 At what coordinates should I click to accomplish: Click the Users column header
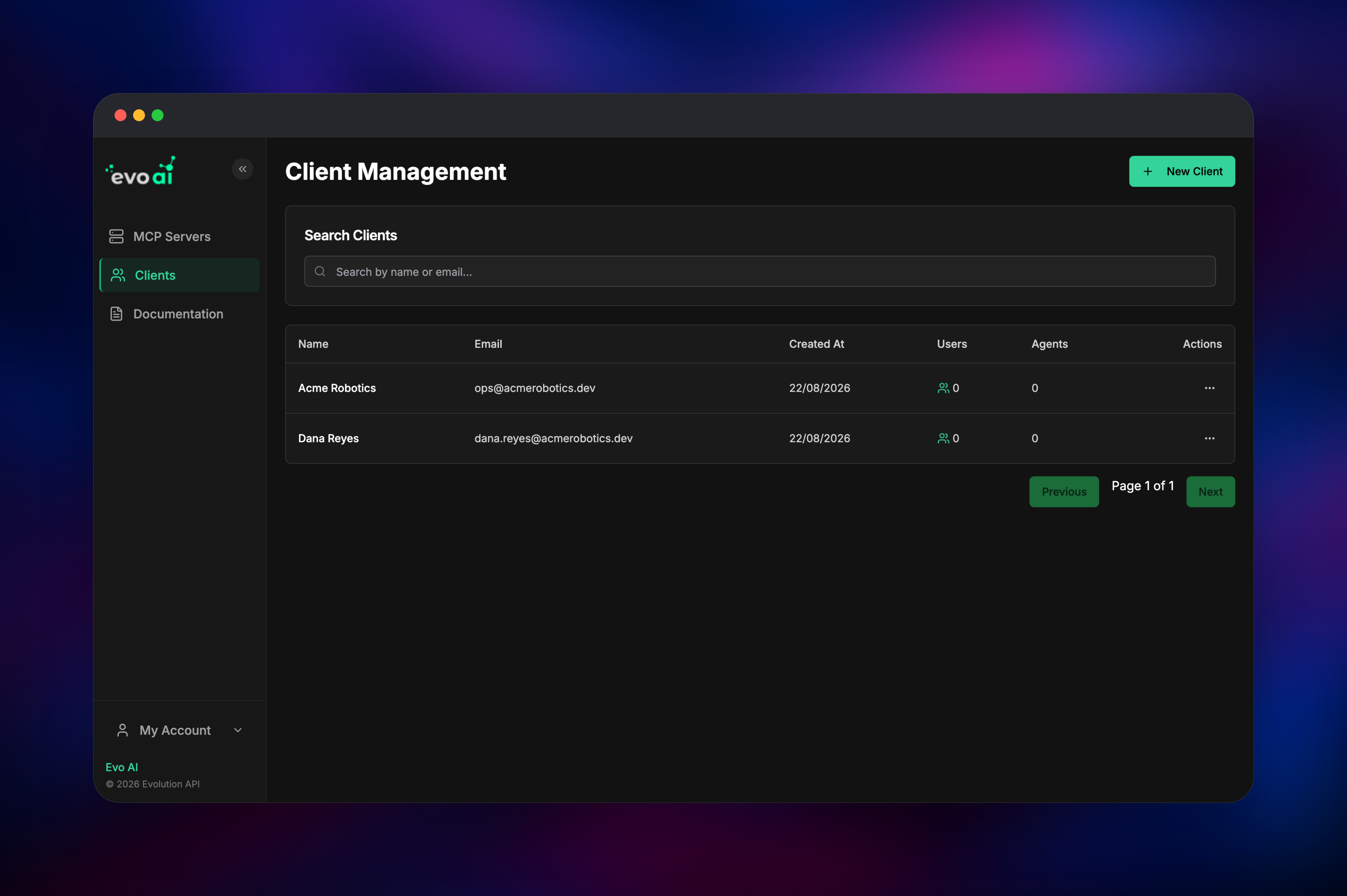[x=952, y=344]
